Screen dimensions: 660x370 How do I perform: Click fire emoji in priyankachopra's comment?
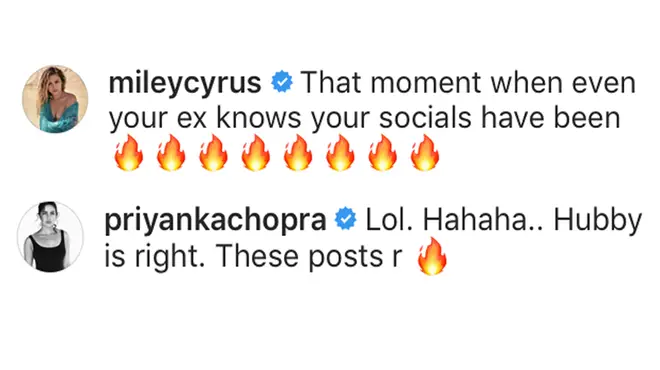click(x=431, y=256)
